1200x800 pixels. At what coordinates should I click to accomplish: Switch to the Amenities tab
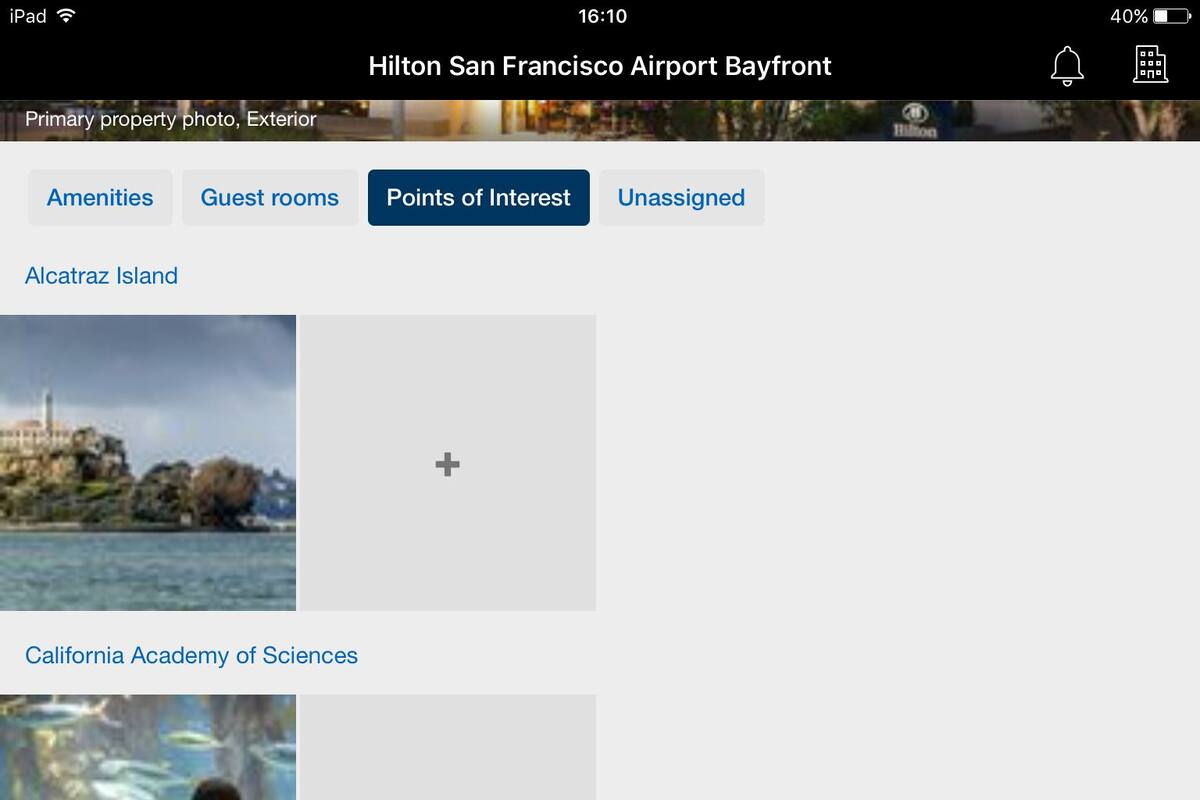click(x=100, y=198)
